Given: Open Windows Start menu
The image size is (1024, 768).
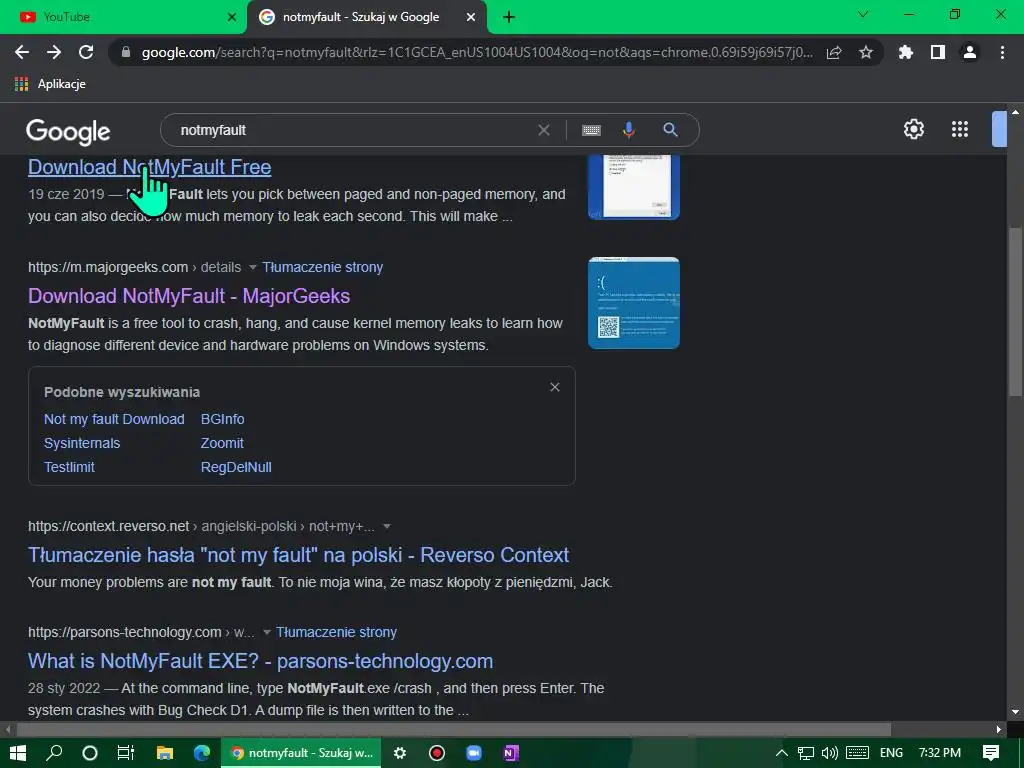Looking at the screenshot, I should (x=18, y=753).
